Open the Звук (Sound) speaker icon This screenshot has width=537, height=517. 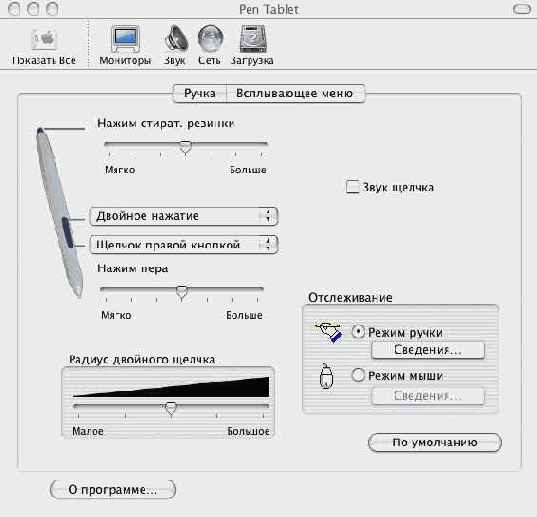(176, 38)
